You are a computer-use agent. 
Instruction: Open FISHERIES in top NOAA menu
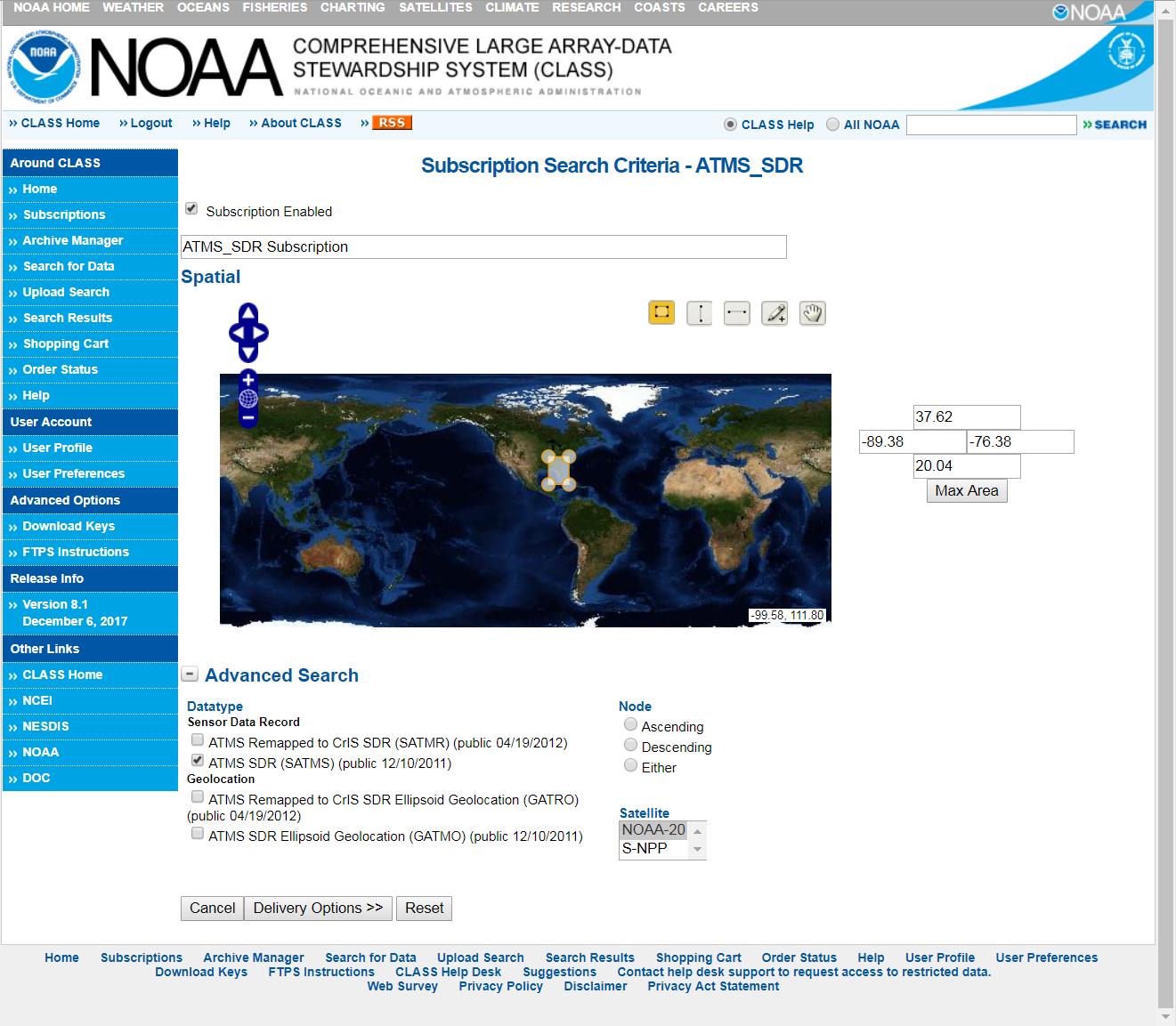[x=275, y=7]
